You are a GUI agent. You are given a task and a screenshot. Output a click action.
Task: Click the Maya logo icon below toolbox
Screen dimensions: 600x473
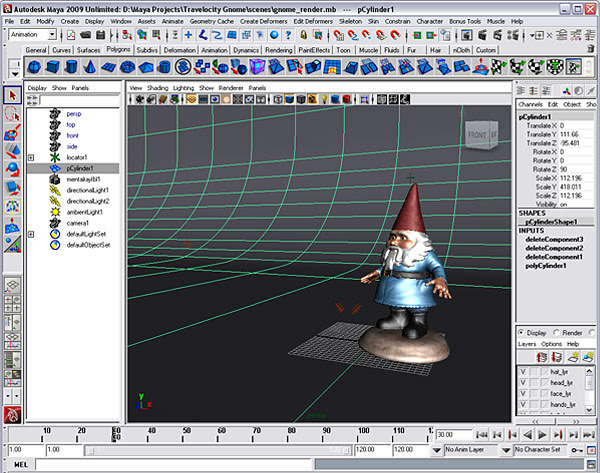[x=12, y=414]
